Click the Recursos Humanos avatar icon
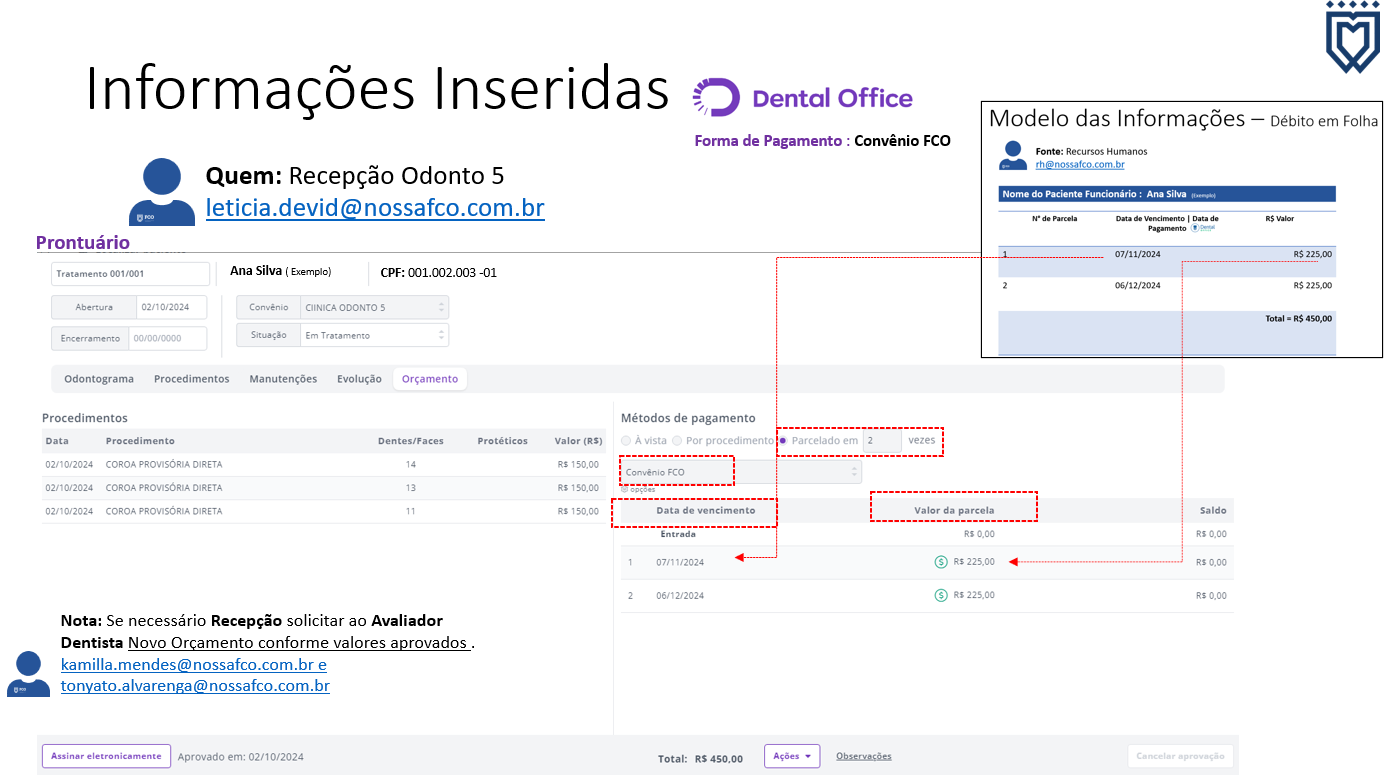Viewport: 1390px width, 775px height. point(1013,156)
